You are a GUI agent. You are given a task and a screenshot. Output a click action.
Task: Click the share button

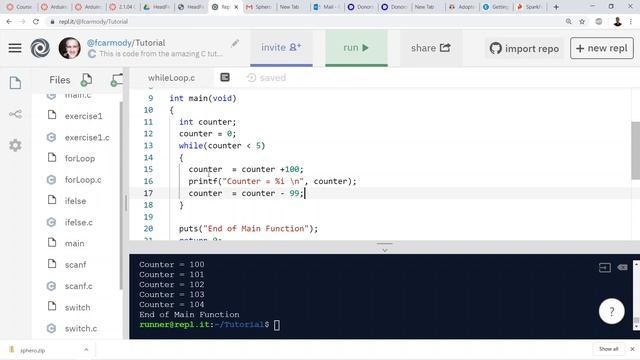pyautogui.click(x=431, y=48)
